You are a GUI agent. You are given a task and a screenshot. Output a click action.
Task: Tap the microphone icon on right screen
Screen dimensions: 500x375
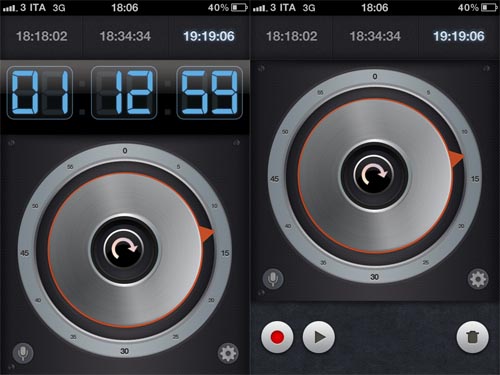(273, 279)
